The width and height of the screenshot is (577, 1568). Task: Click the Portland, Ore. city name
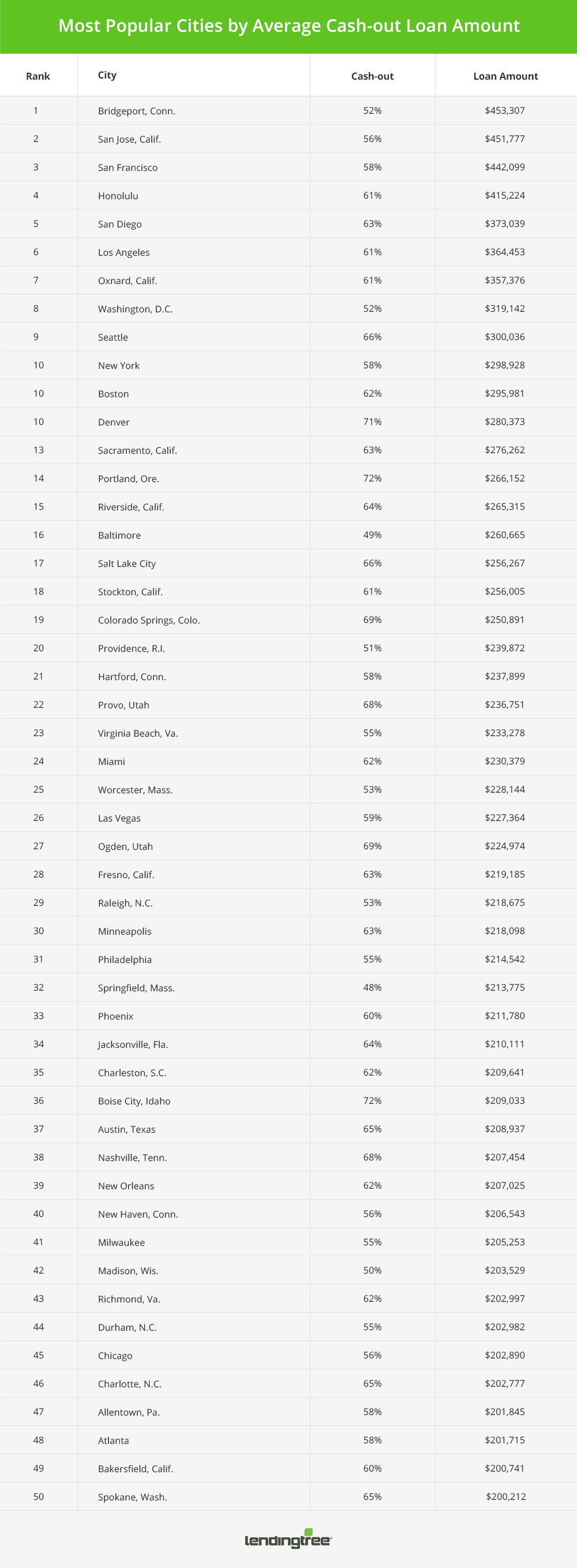pos(129,479)
